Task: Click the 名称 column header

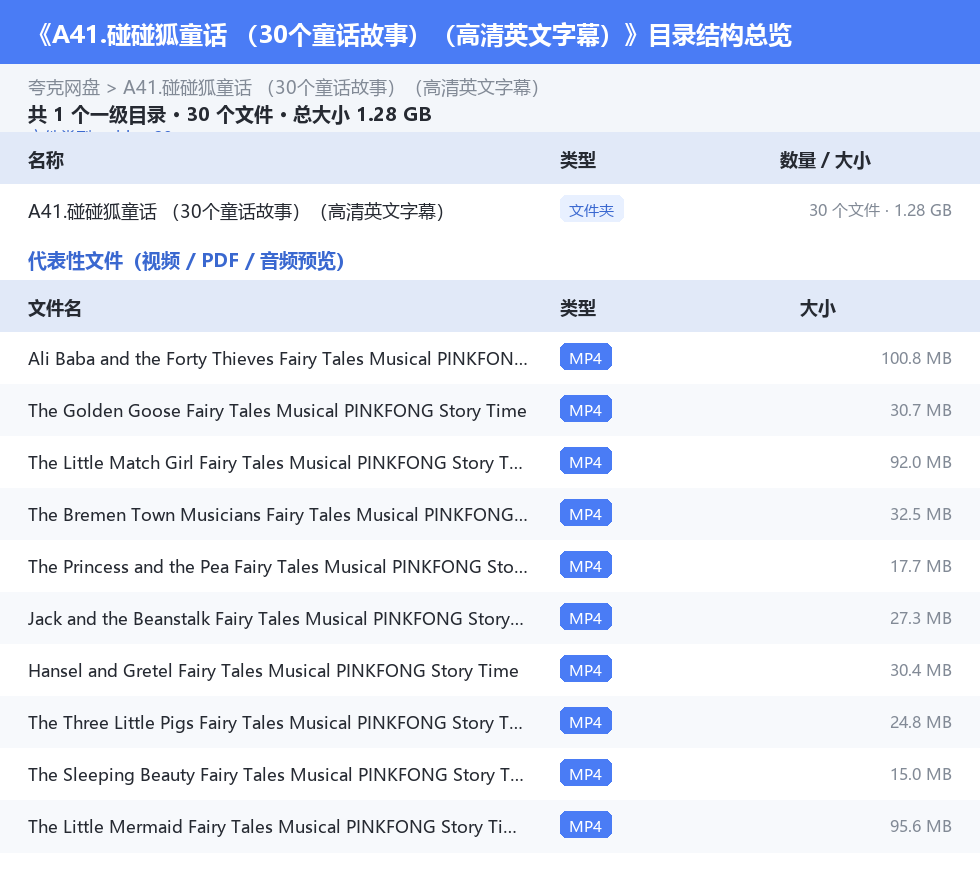Action: tap(46, 160)
